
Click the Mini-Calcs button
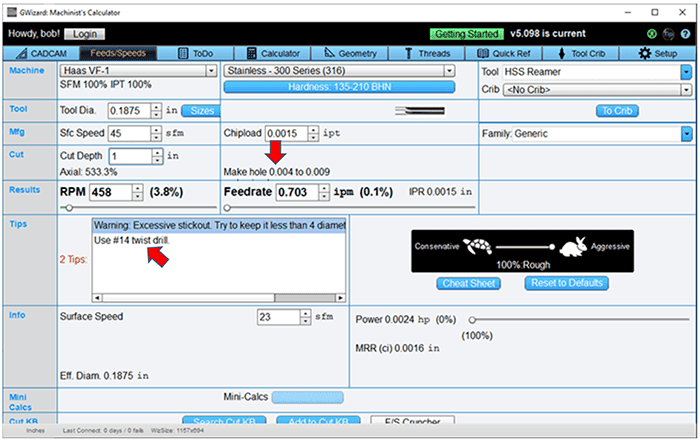(308, 397)
